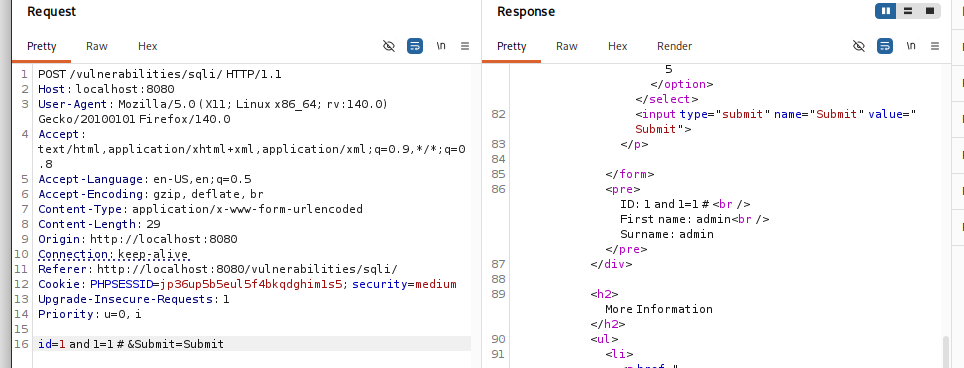Switch to the Response panel's Raw tab

567,46
